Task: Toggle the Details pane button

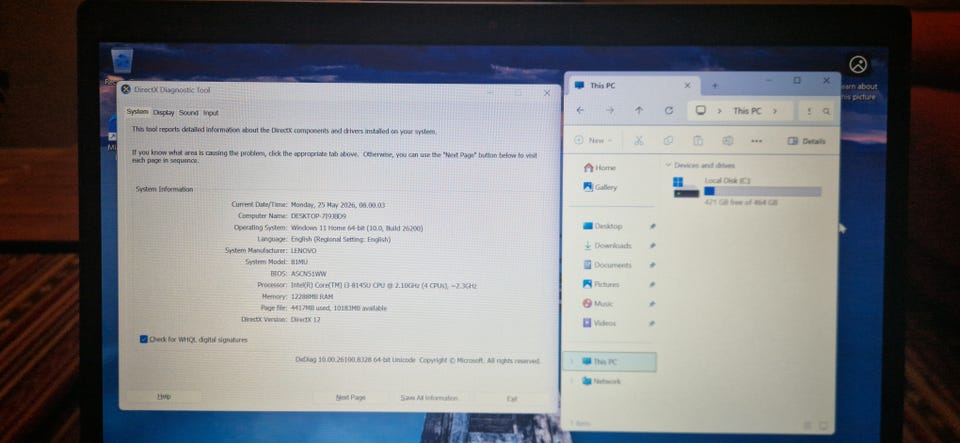Action: point(806,141)
